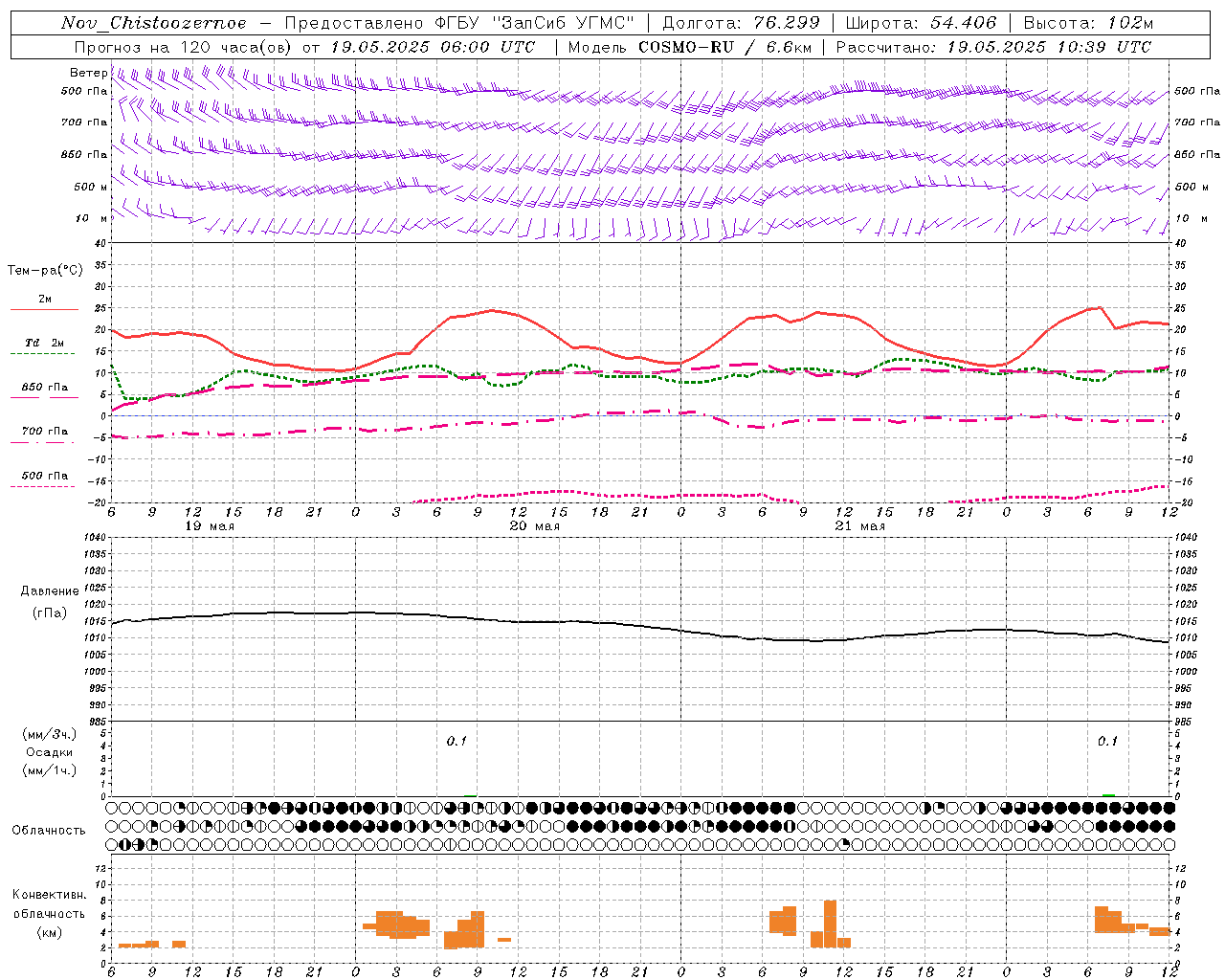Click the (гПа) pressure unit label
This screenshot has height=980, width=1225.
point(49,612)
